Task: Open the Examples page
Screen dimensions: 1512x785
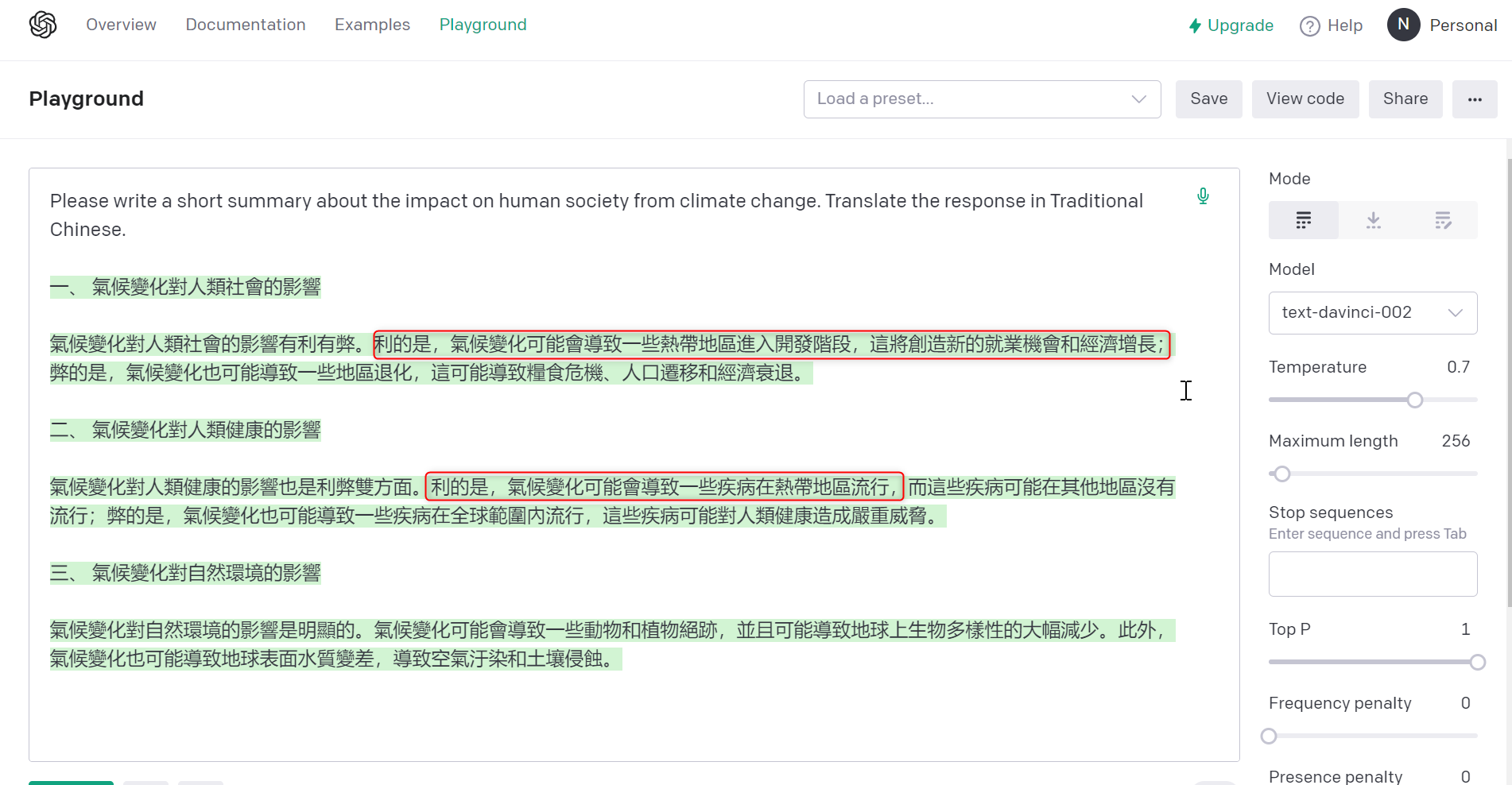Action: pos(372,25)
